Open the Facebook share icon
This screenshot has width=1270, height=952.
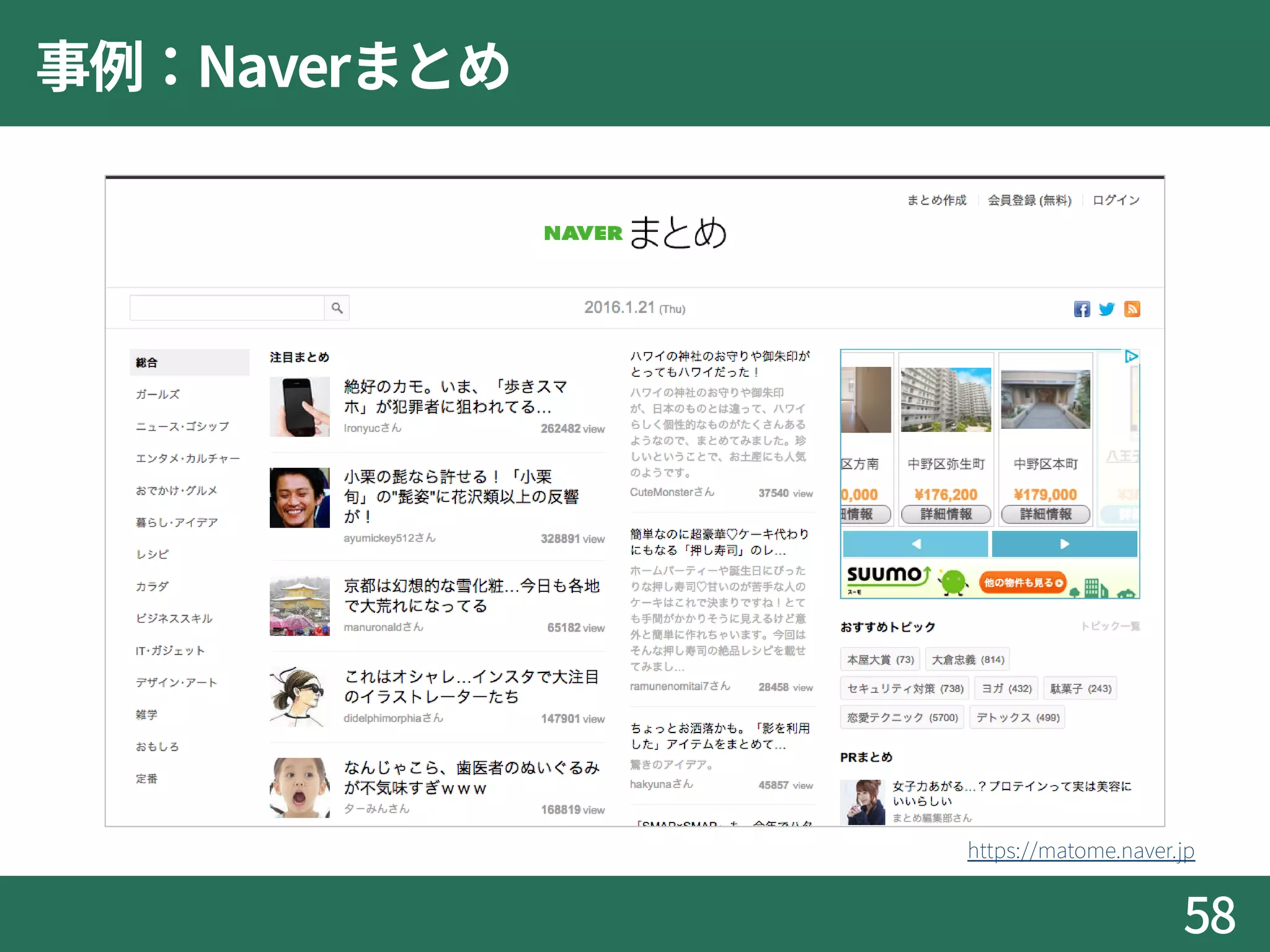(1082, 309)
